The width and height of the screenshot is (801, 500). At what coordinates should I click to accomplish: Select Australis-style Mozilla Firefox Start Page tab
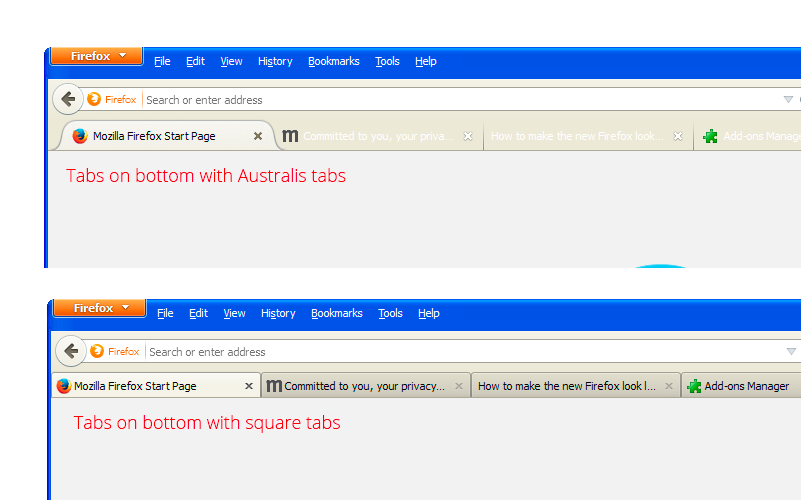tap(169, 136)
